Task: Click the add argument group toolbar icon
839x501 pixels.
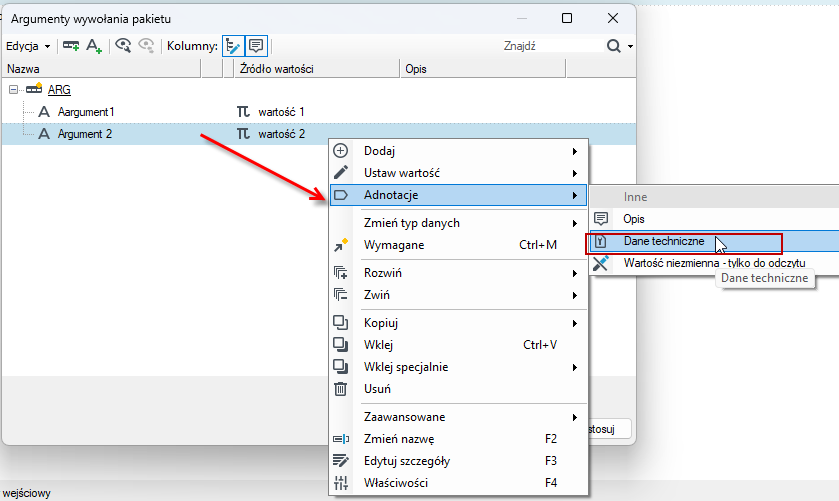Action: click(71, 46)
